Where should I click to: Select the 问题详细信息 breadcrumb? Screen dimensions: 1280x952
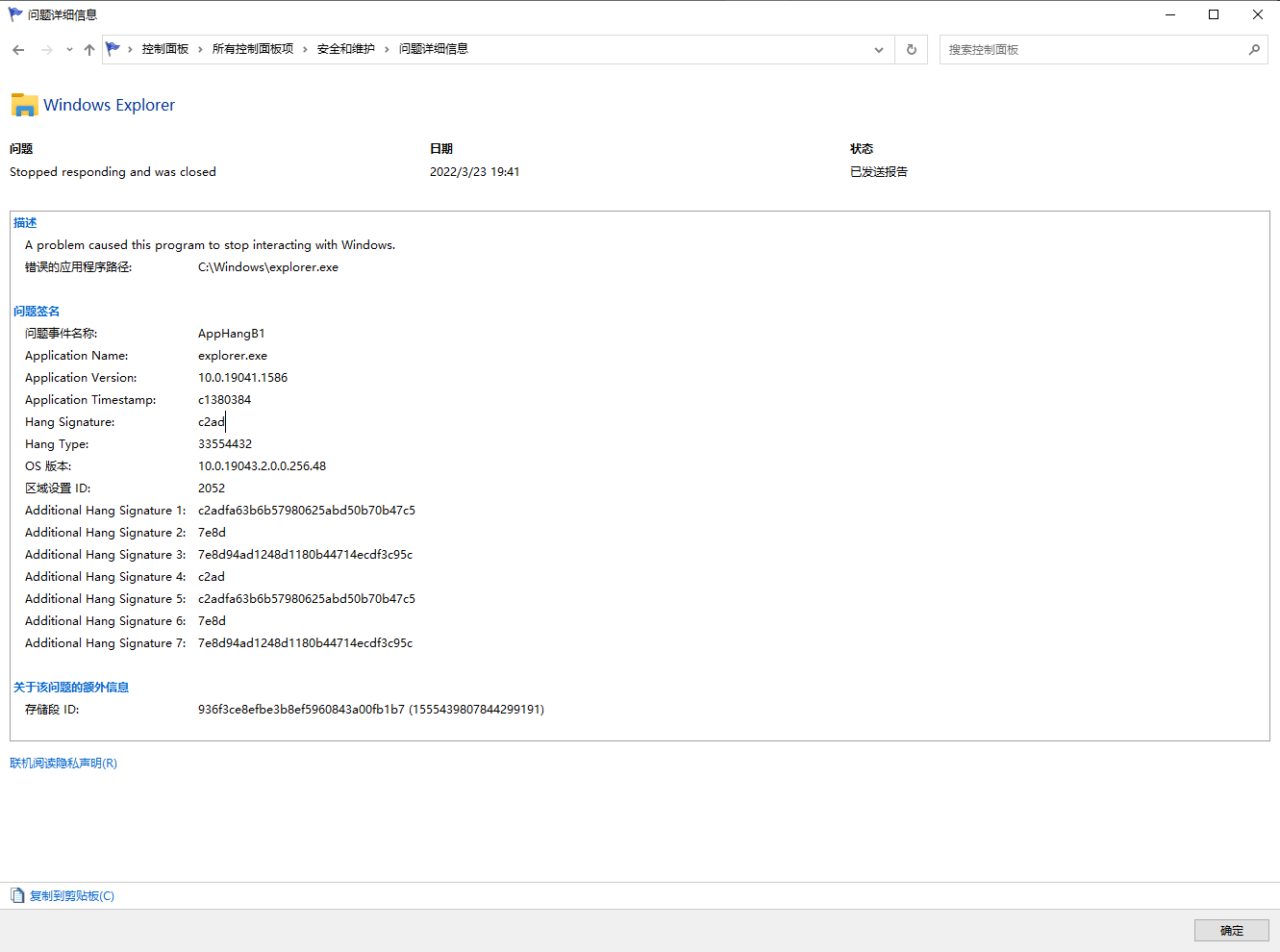pyautogui.click(x=434, y=49)
